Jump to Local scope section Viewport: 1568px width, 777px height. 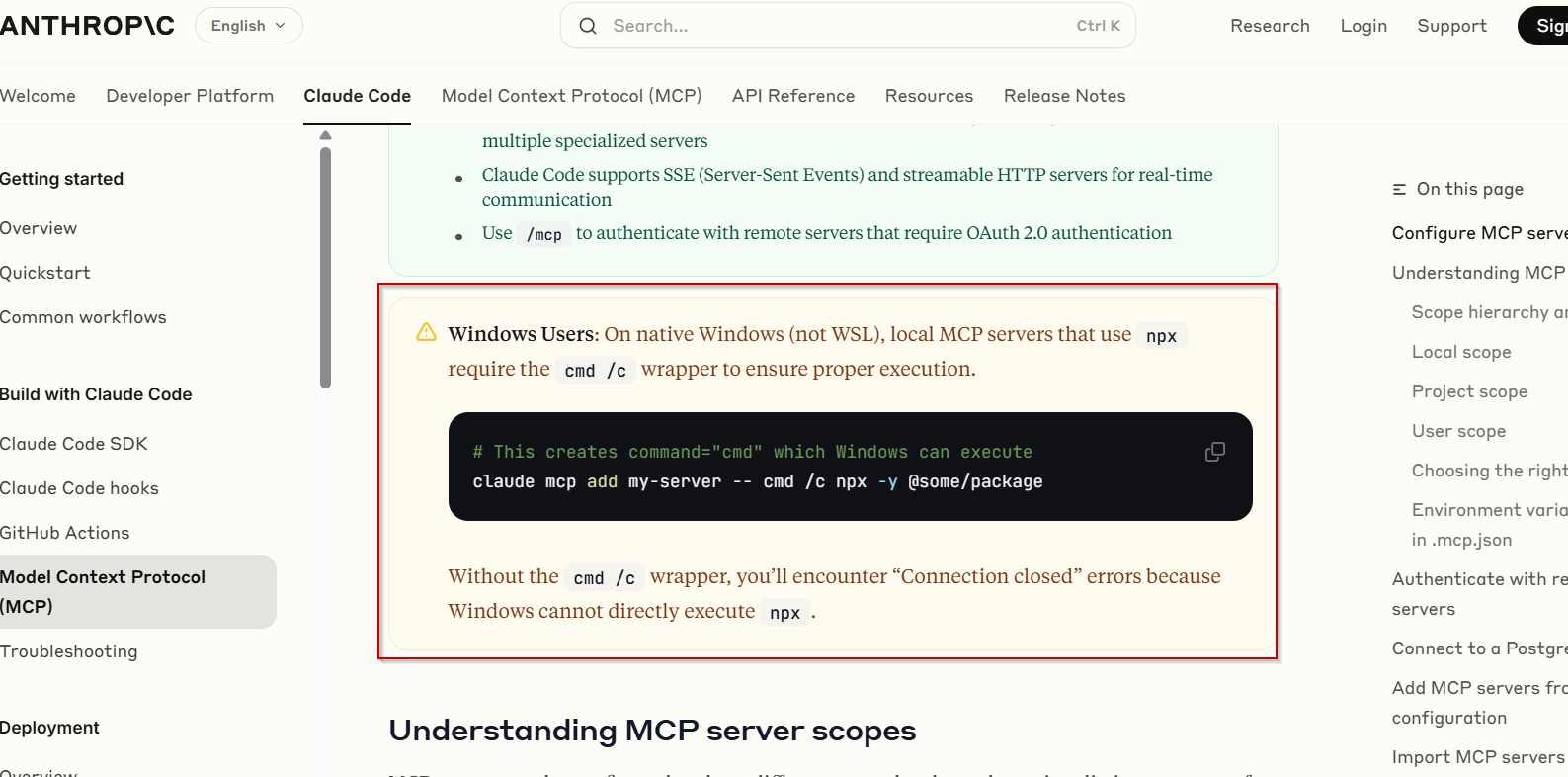[1461, 352]
